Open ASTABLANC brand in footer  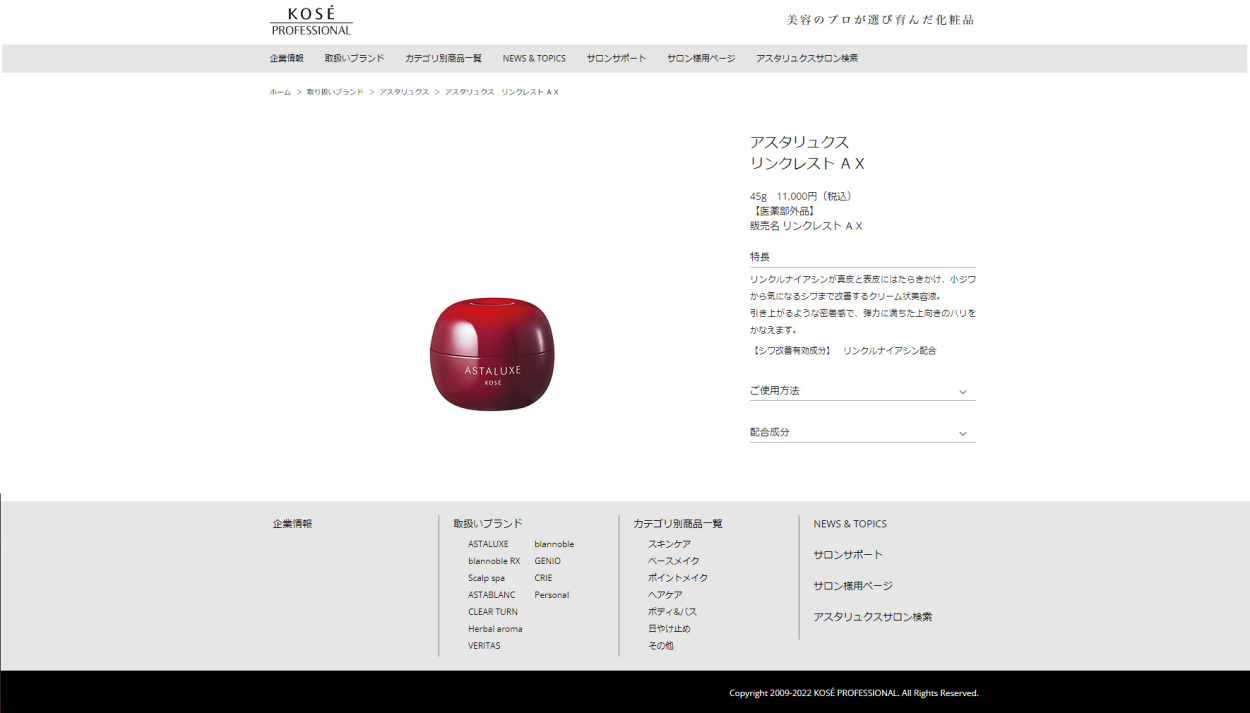point(492,595)
